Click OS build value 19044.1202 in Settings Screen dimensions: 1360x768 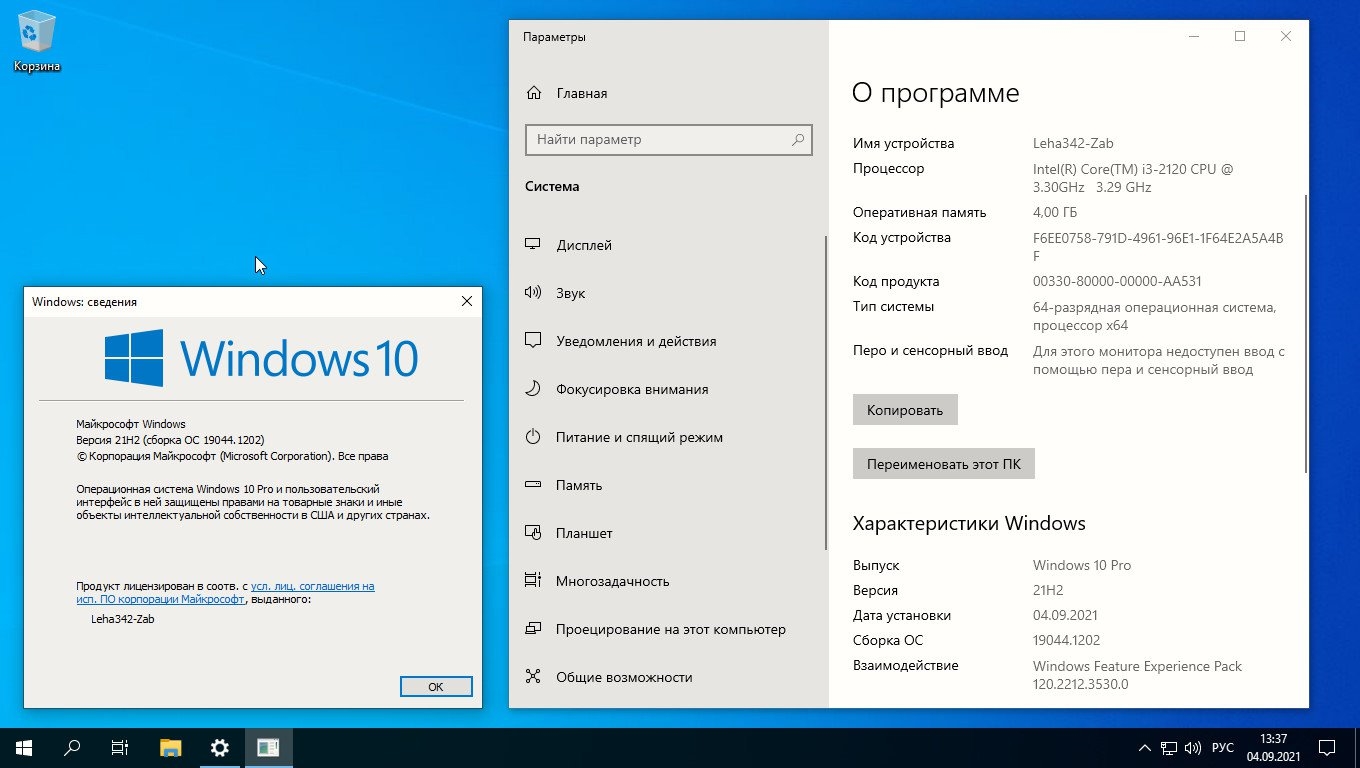coord(1067,640)
